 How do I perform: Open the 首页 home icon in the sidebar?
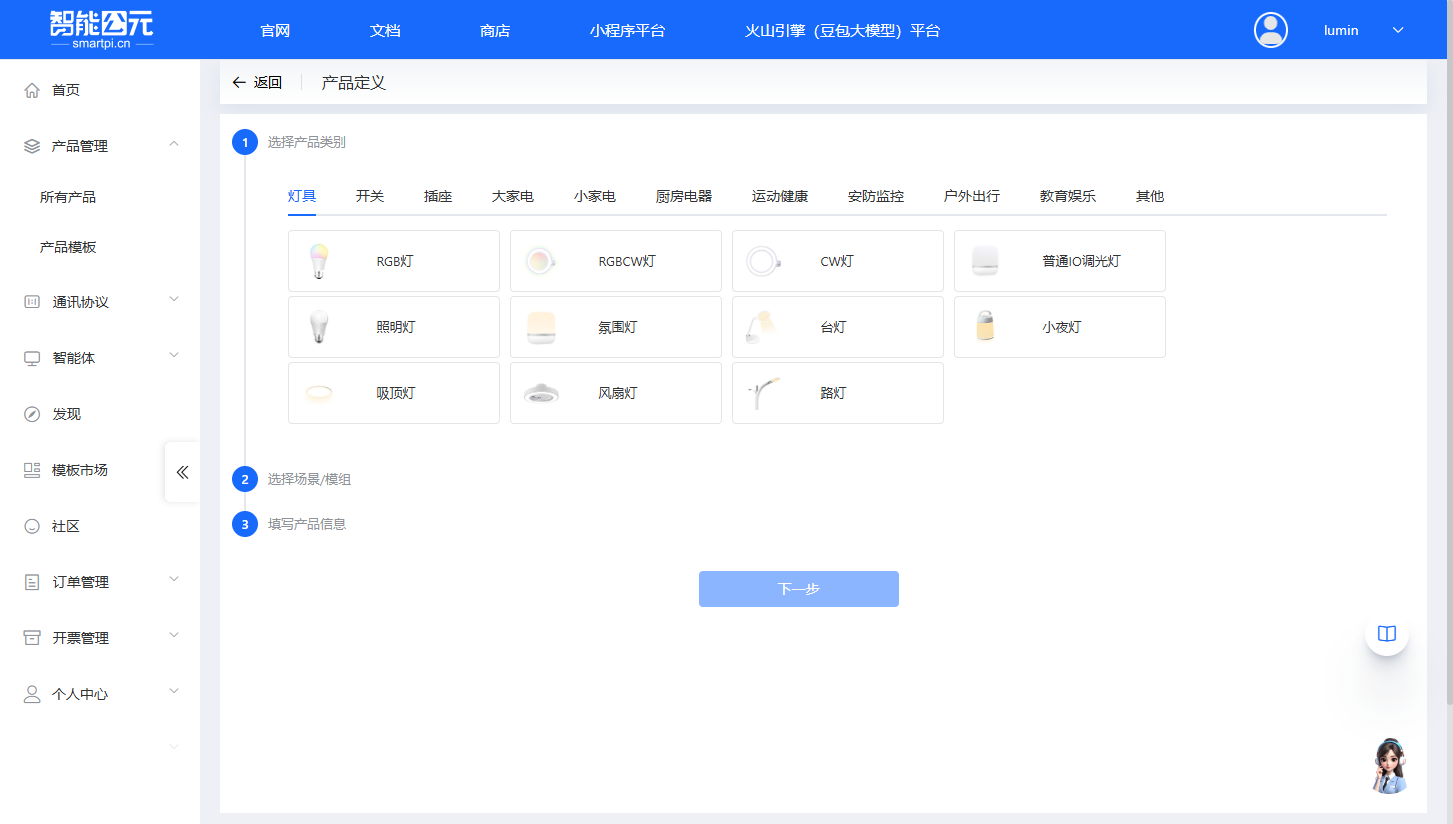point(31,89)
